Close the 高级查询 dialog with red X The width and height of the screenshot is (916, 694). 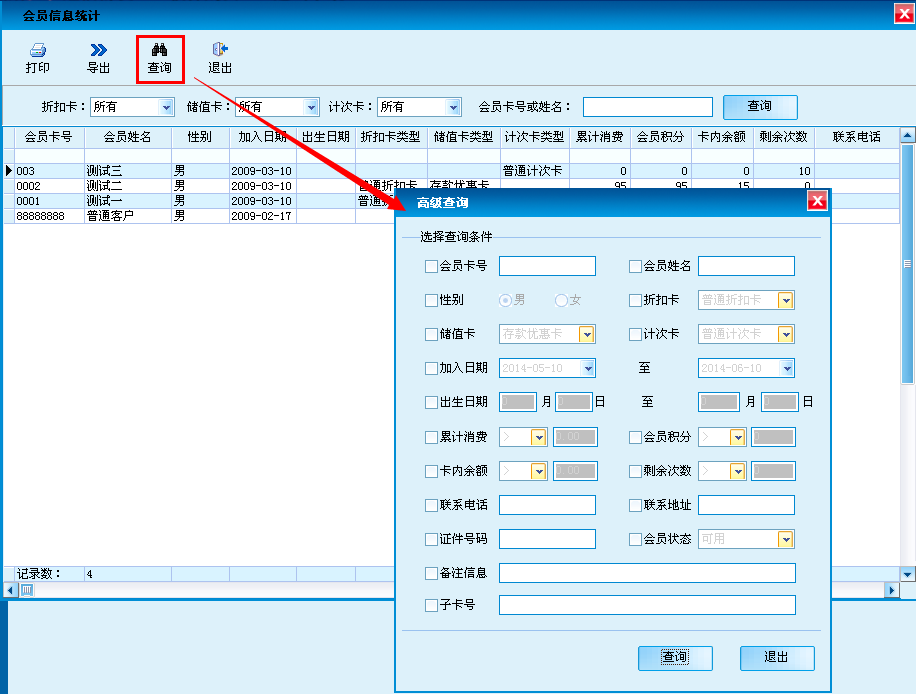817,202
